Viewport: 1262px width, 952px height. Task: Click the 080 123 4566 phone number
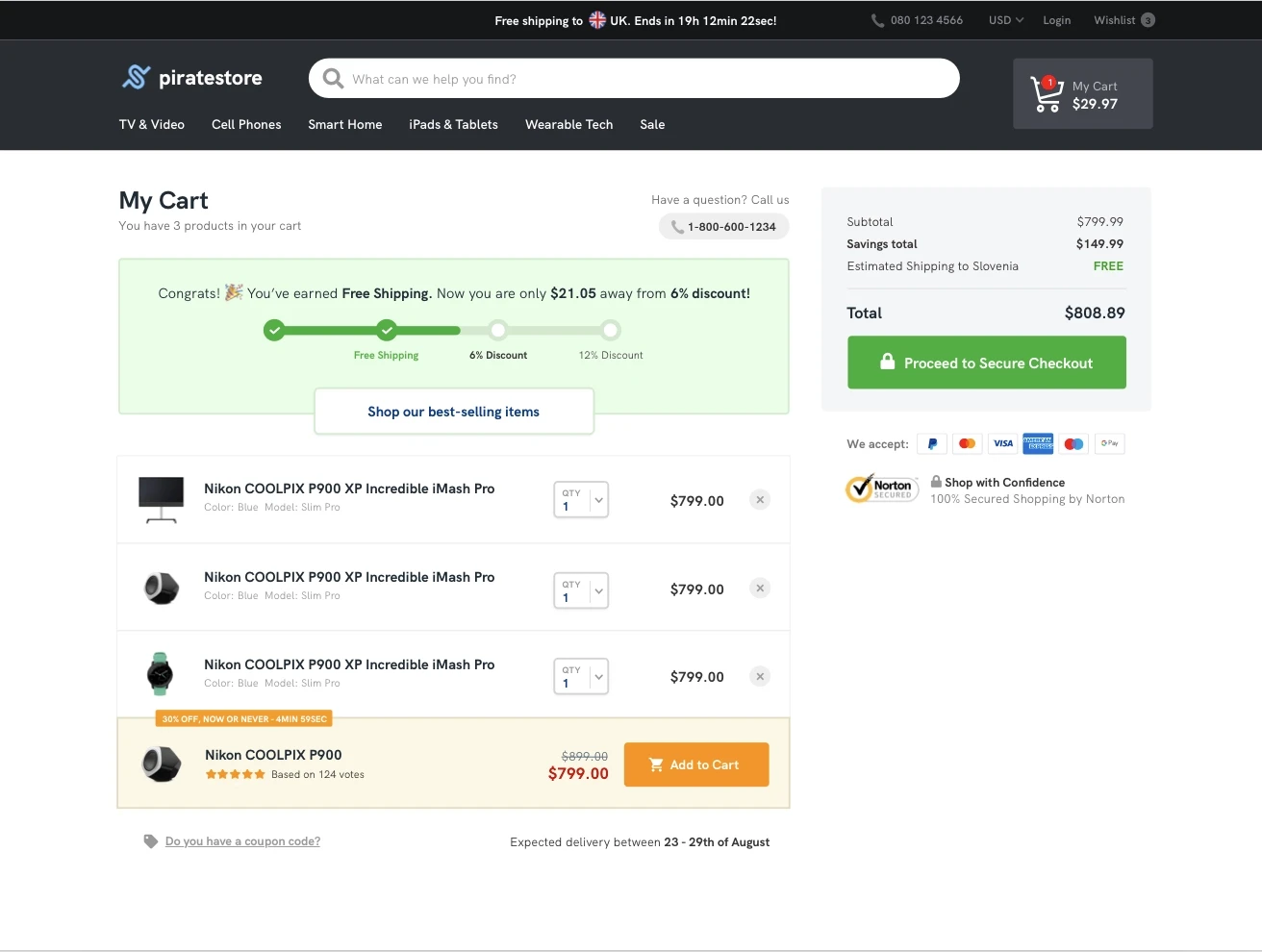(x=926, y=20)
